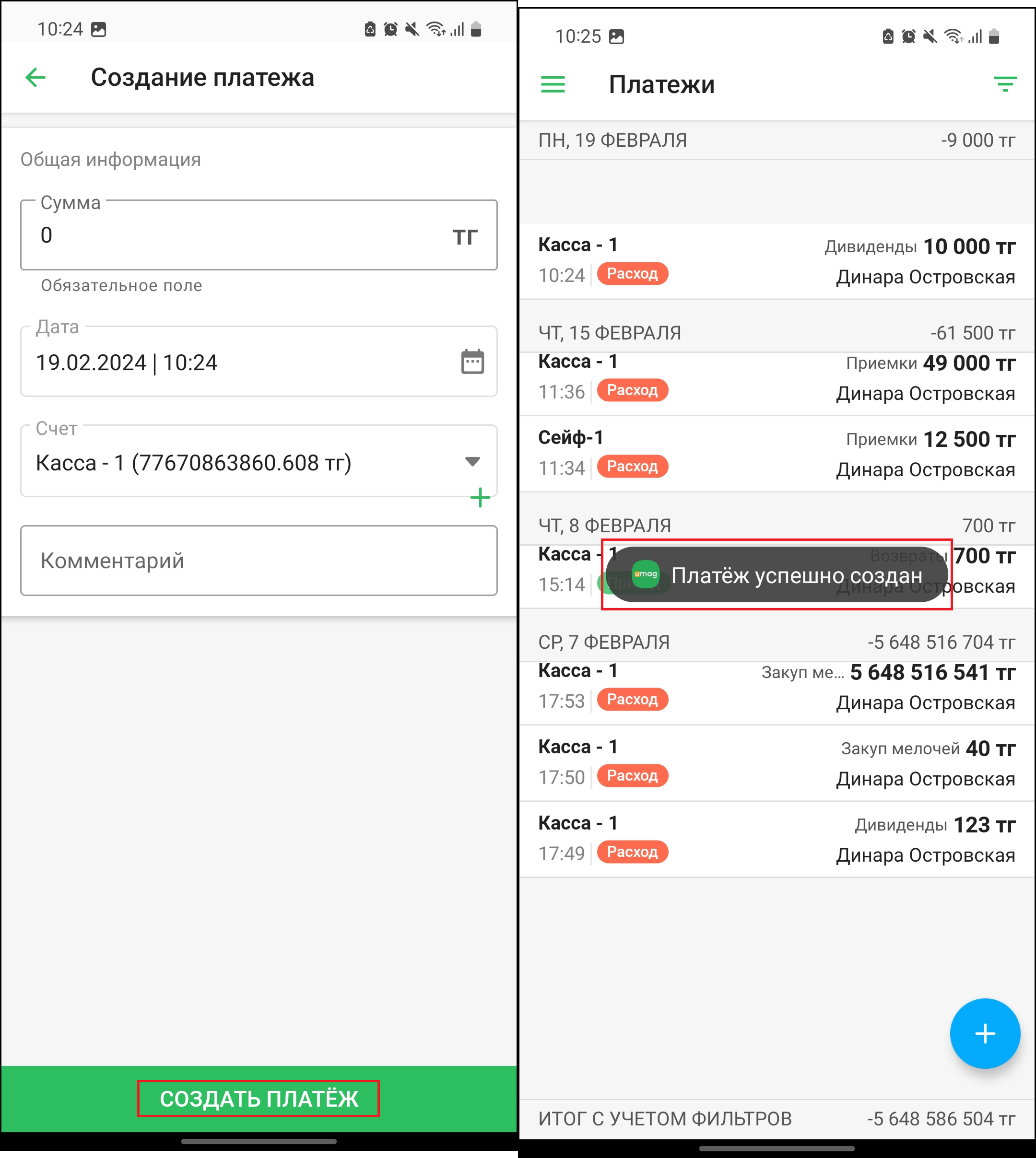1036x1158 pixels.
Task: Tap the date value 19.02.2024 | 10:24
Action: click(x=127, y=363)
